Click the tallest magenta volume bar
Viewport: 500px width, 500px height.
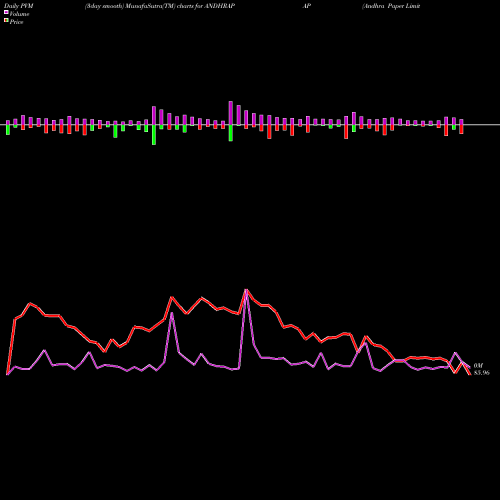[x=231, y=113]
